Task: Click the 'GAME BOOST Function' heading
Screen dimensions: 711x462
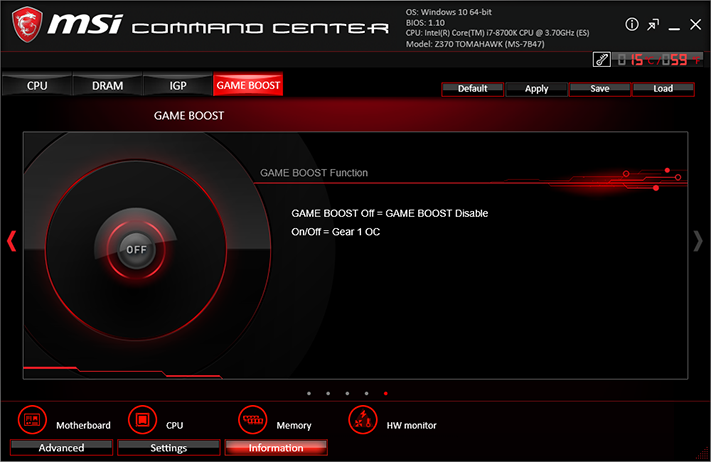Action: pos(314,173)
